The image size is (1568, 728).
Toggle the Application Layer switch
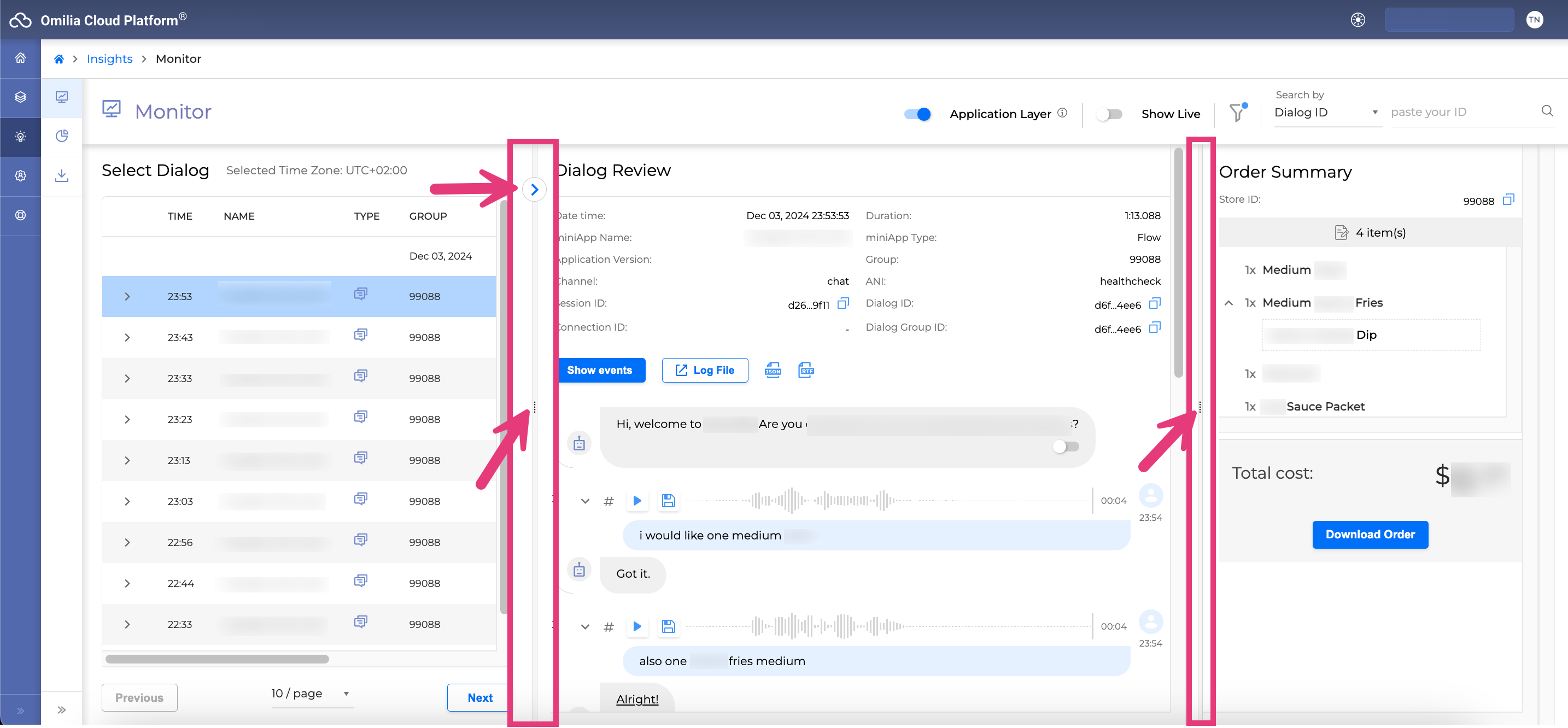tap(917, 114)
